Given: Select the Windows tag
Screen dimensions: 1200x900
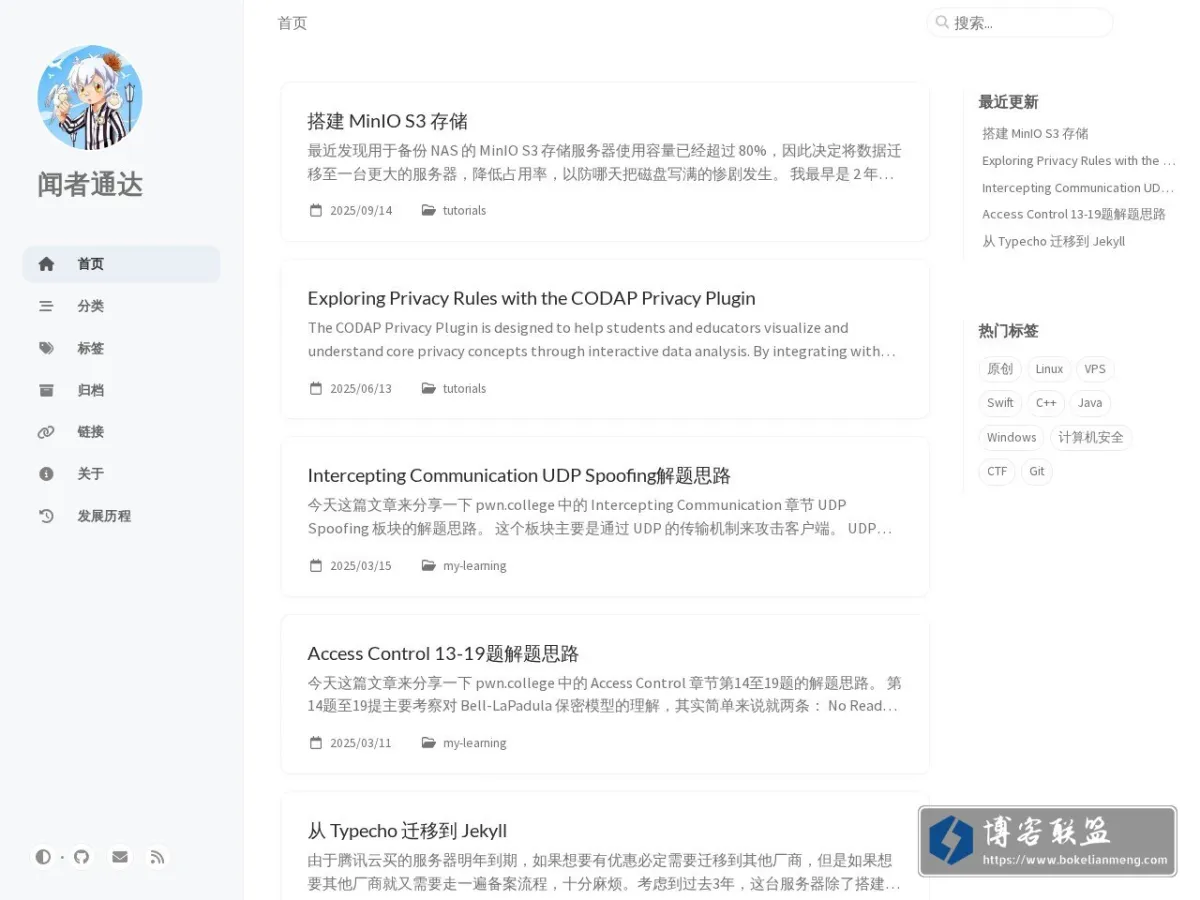Looking at the screenshot, I should click(x=1011, y=437).
